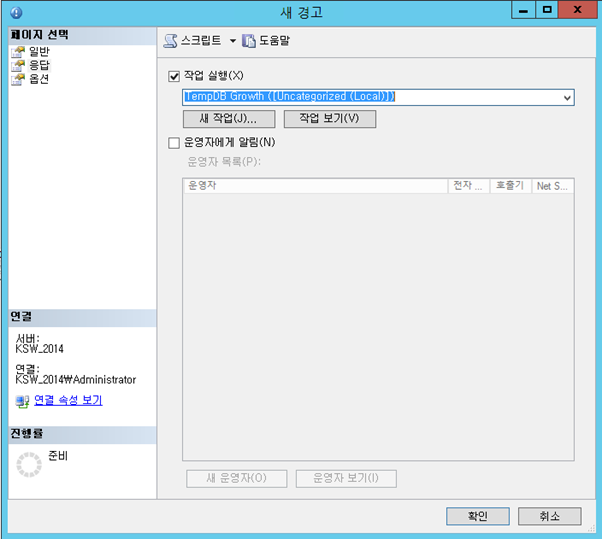Switch to the 옵션 page
602x539 pixels.
(x=39, y=78)
